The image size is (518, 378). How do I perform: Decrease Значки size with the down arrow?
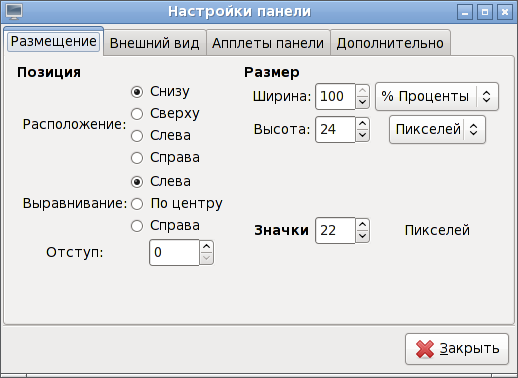(x=362, y=236)
